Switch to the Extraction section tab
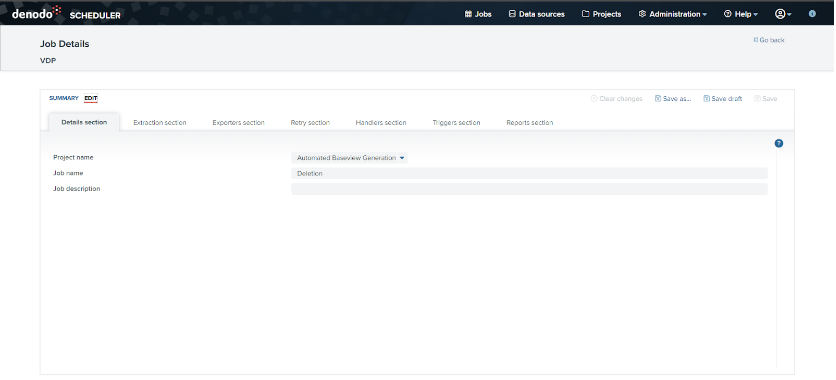Image resolution: width=836 pixels, height=380 pixels. coord(160,123)
